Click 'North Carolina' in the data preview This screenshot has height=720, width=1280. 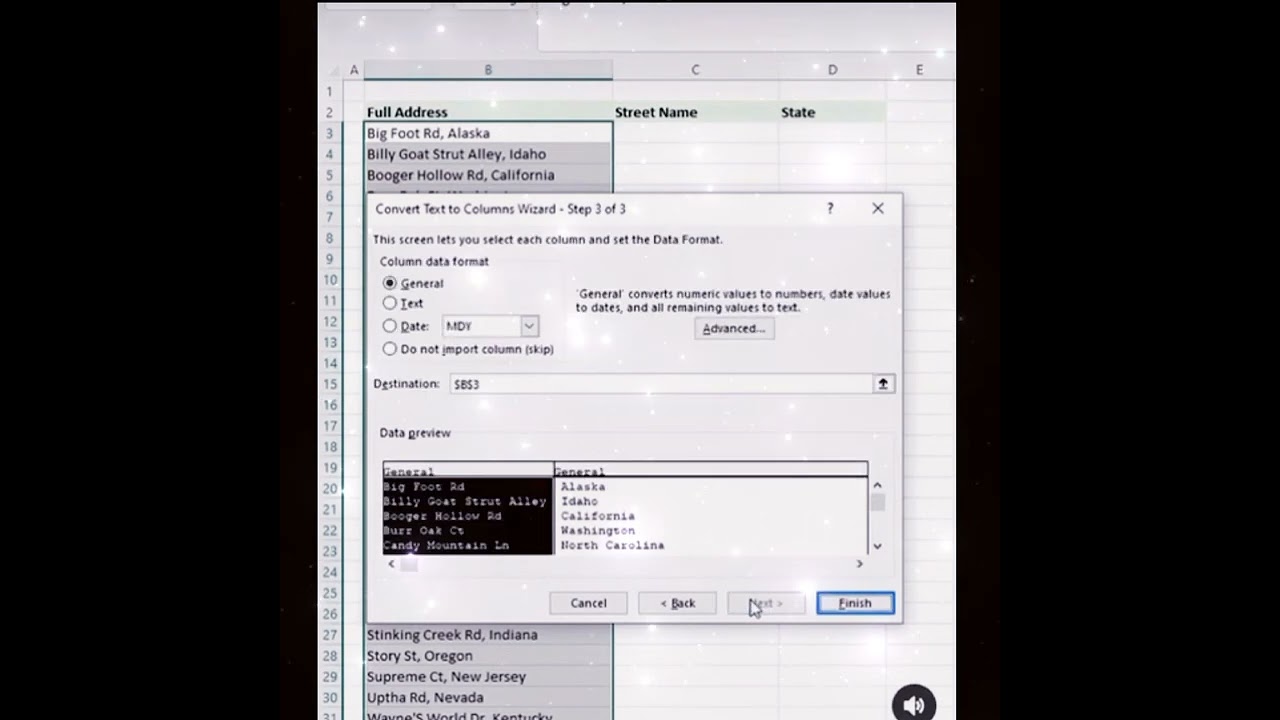coord(612,546)
